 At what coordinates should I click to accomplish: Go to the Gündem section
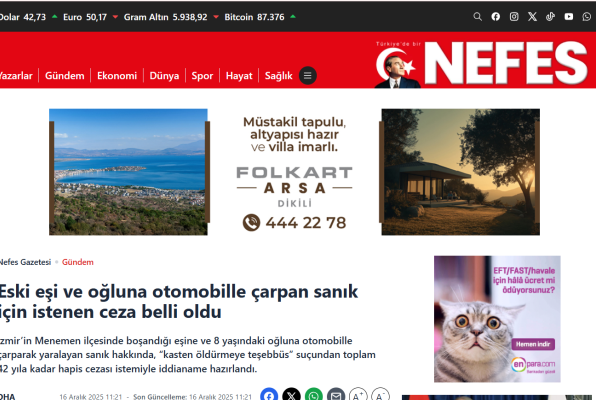(x=65, y=76)
